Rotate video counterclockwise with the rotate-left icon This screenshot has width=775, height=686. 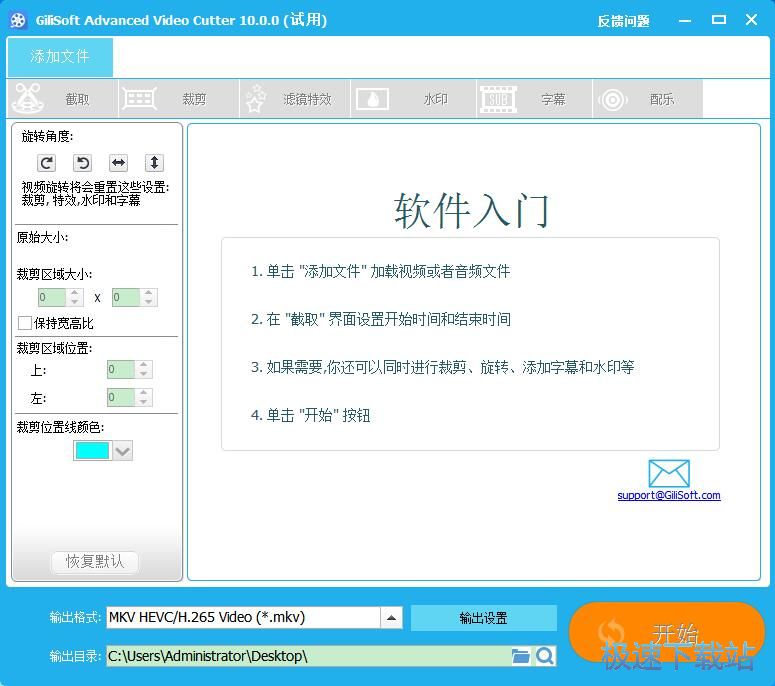point(83,163)
